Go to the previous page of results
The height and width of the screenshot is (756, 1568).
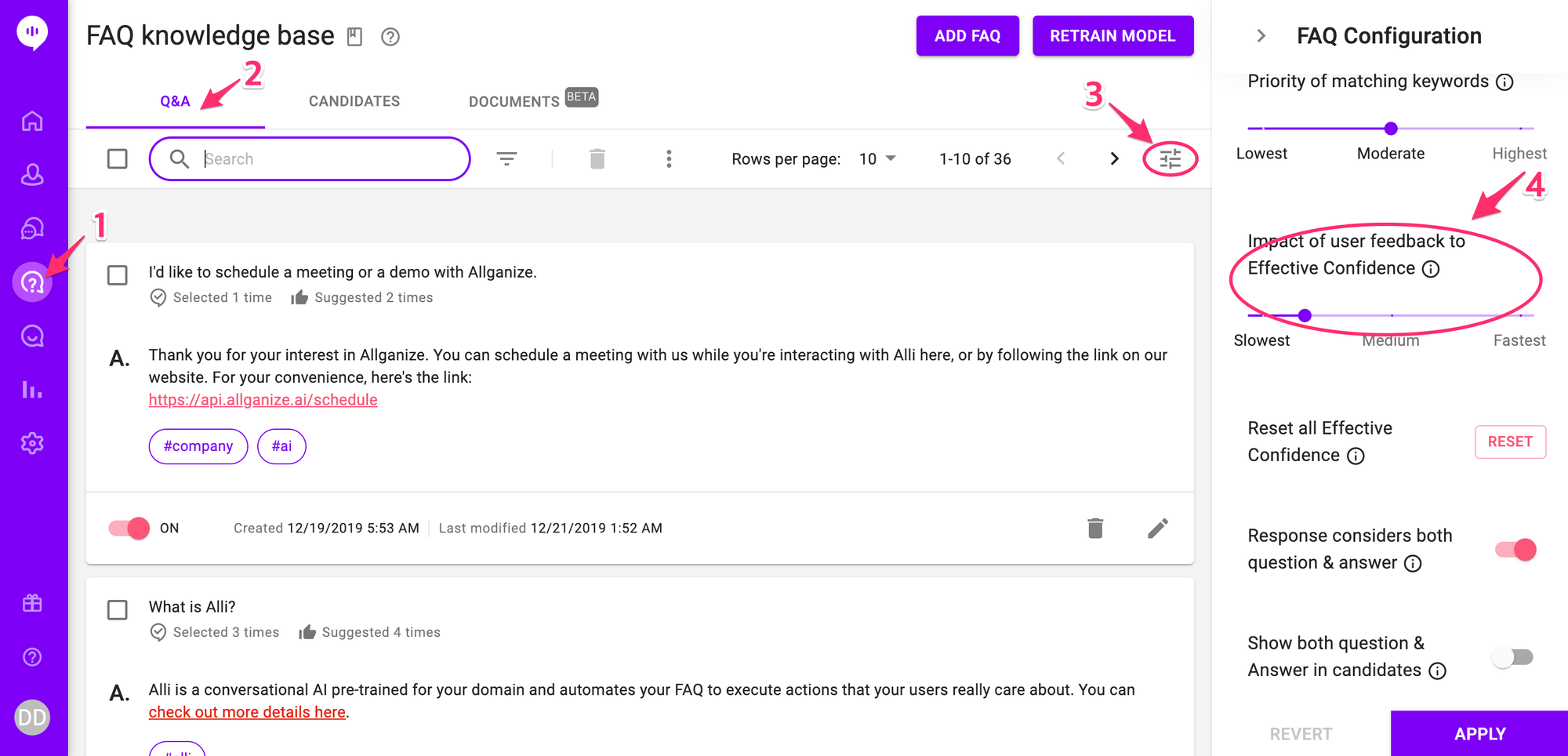(1061, 159)
